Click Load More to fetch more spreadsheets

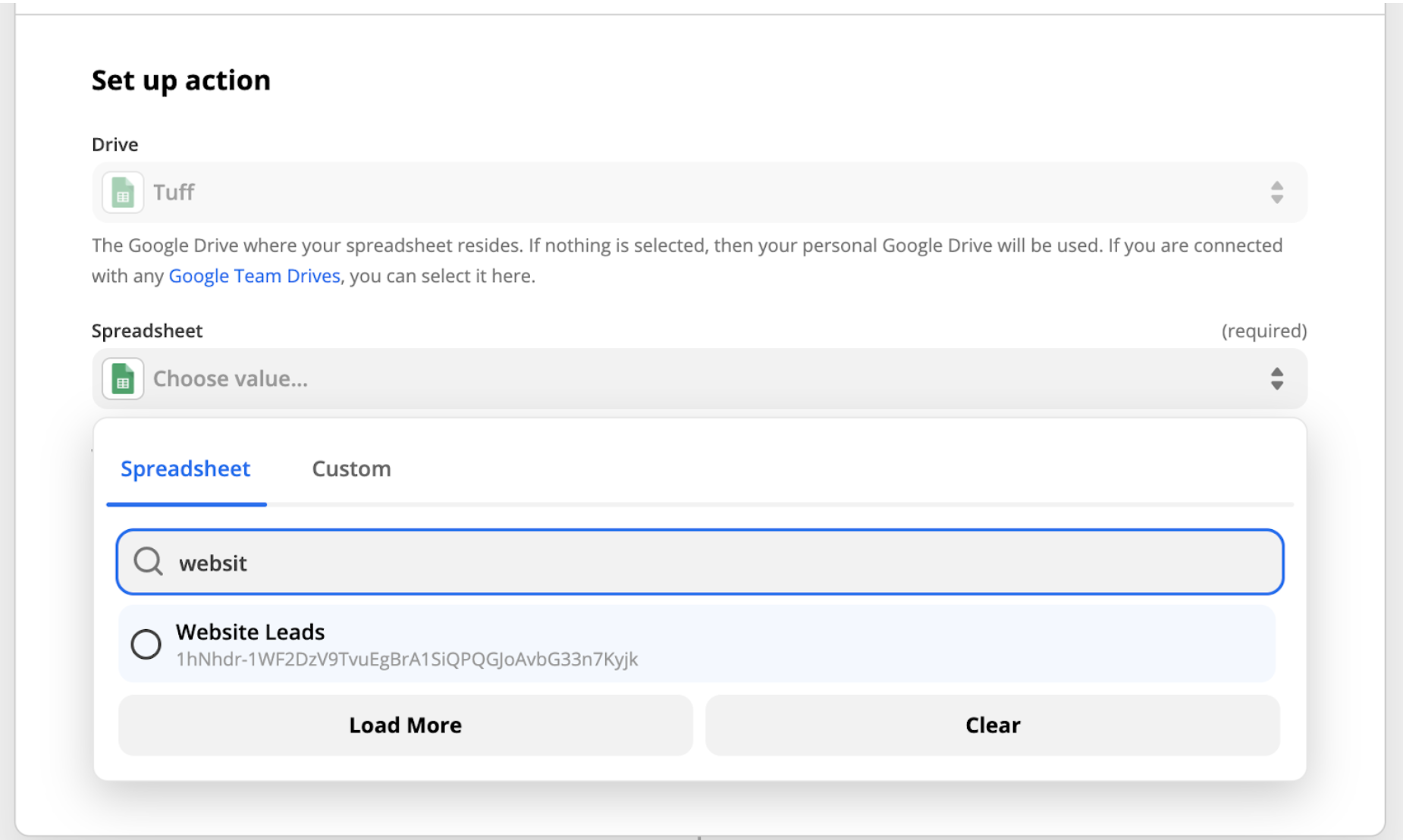tap(404, 725)
